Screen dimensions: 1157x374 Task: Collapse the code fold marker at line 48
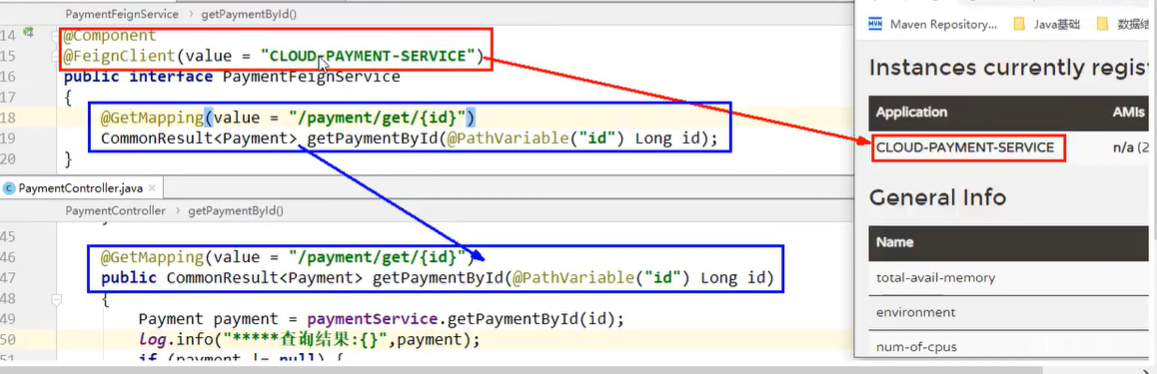[56, 300]
